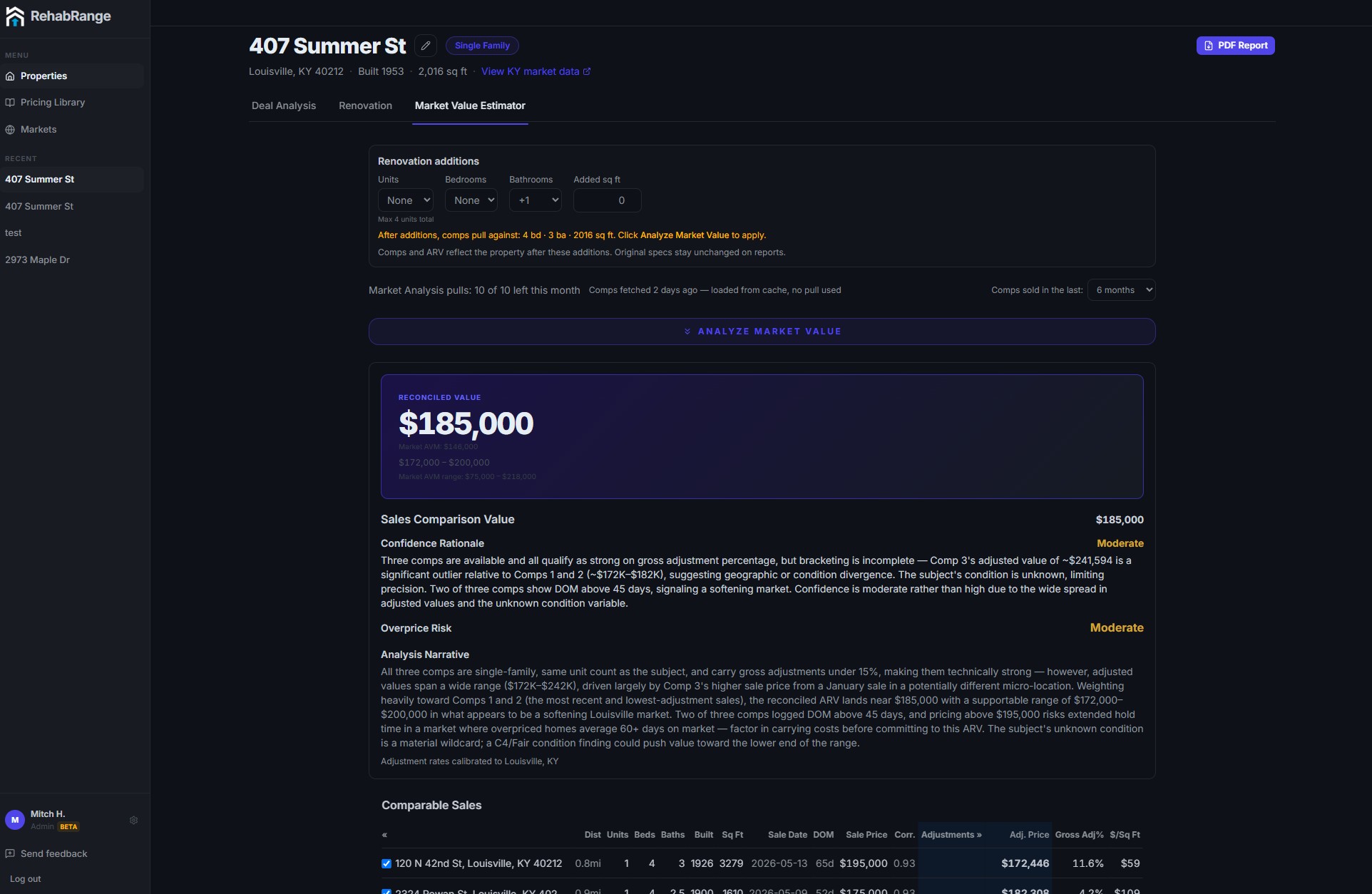
Task: Open the Renovation tab
Action: 365,106
